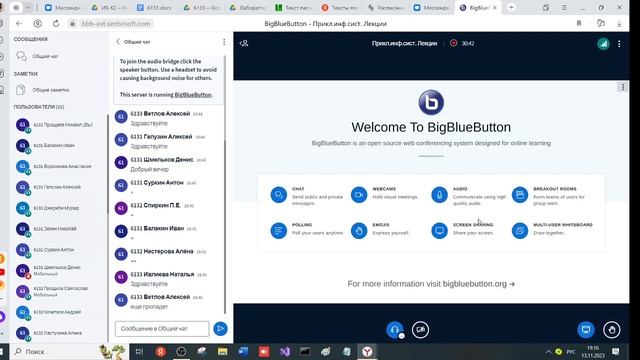The height and width of the screenshot is (360, 640).
Task: Switch to the Текст песн… browser tab
Action: tap(293, 8)
